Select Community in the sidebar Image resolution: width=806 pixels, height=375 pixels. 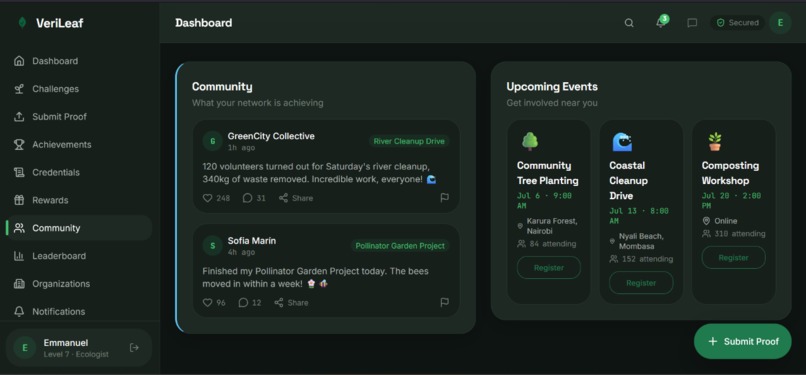(x=79, y=228)
